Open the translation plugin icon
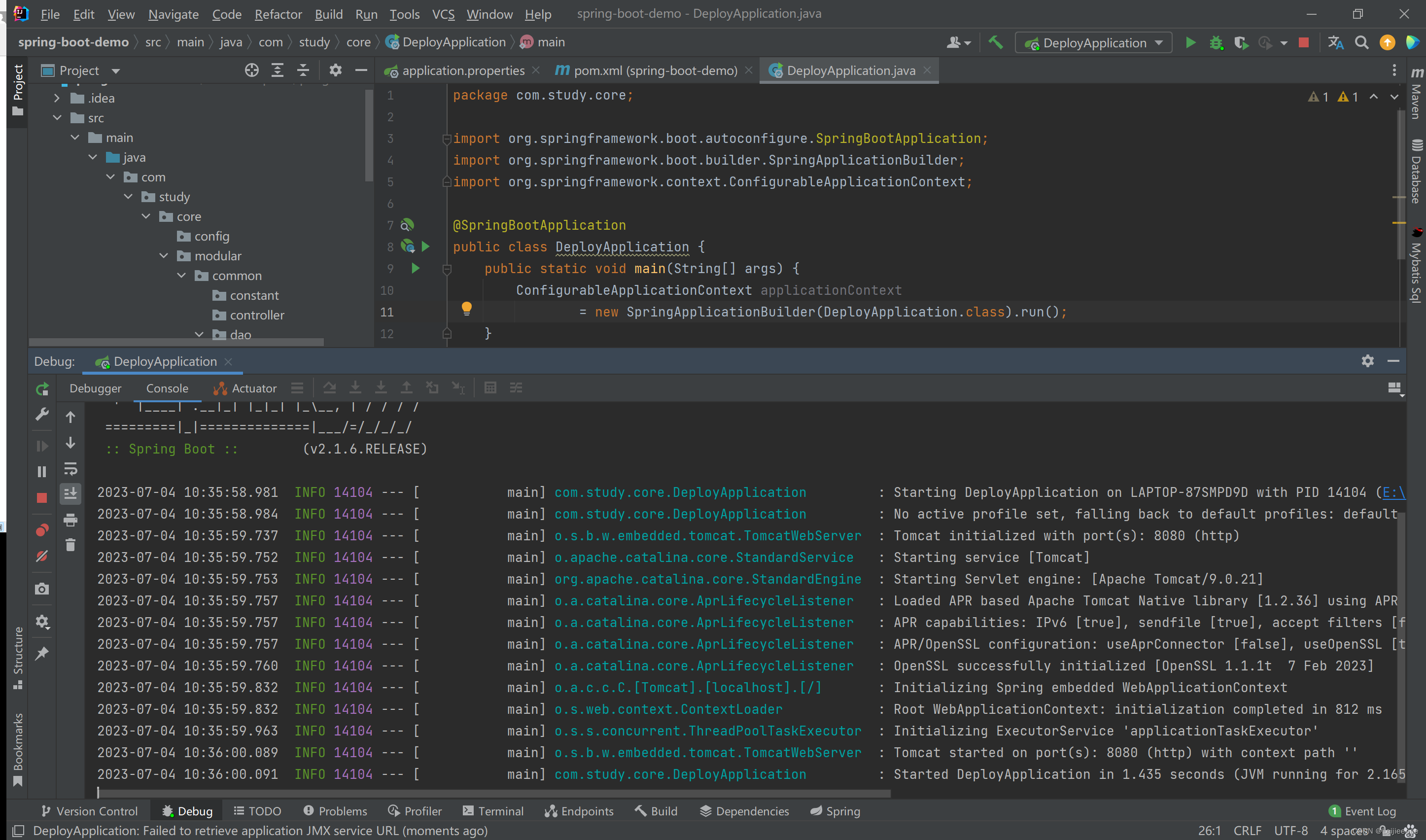This screenshot has width=1426, height=840. (1335, 42)
